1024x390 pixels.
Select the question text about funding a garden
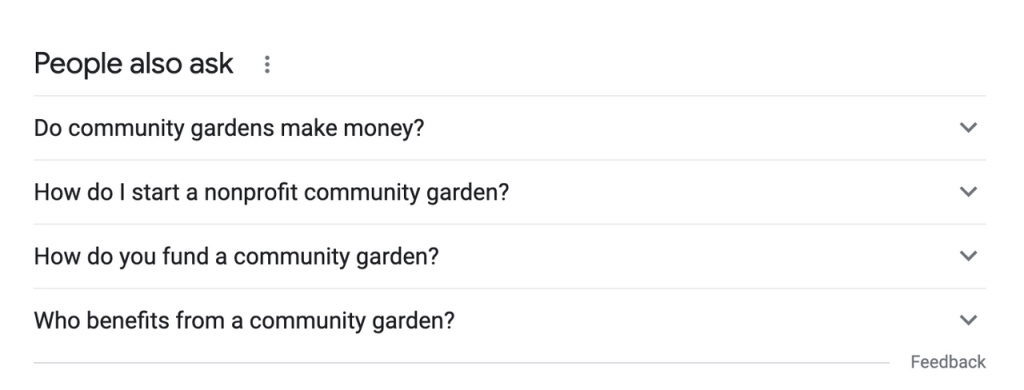pyautogui.click(x=236, y=256)
